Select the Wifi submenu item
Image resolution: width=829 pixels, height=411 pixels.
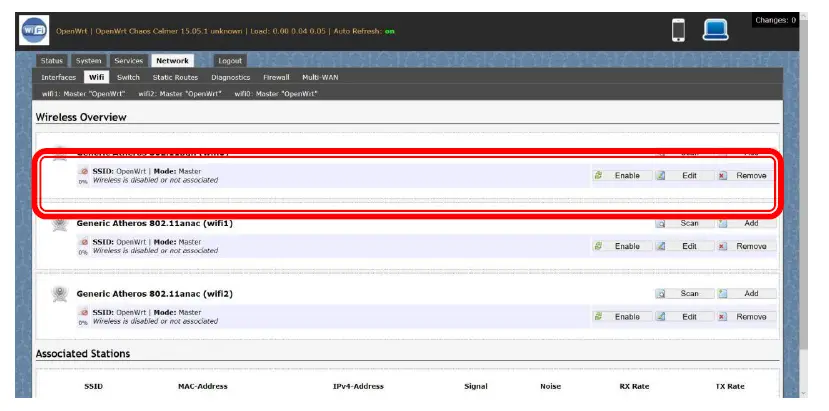click(x=96, y=77)
